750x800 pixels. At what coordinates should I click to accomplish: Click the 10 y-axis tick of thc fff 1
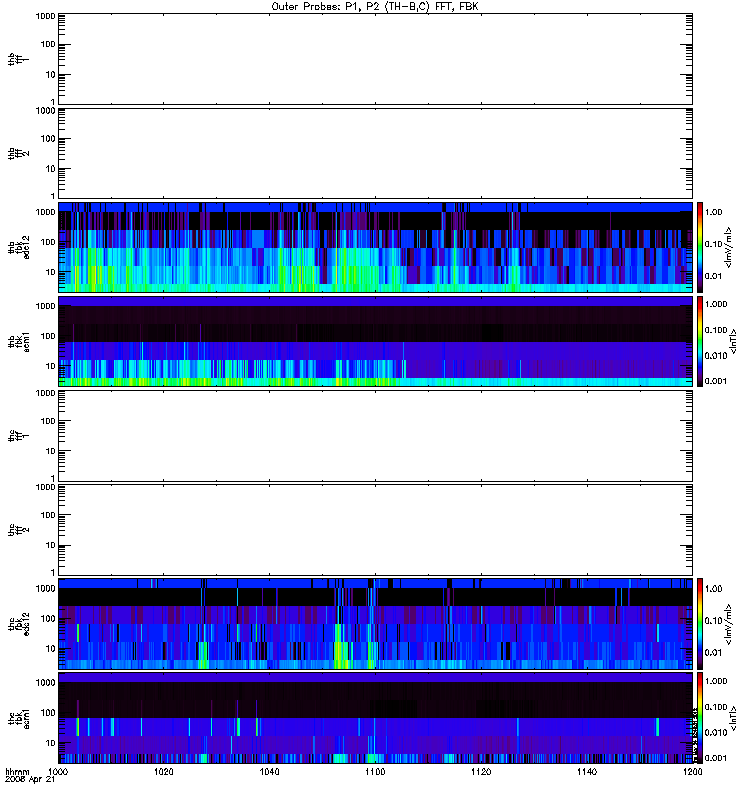point(51,452)
